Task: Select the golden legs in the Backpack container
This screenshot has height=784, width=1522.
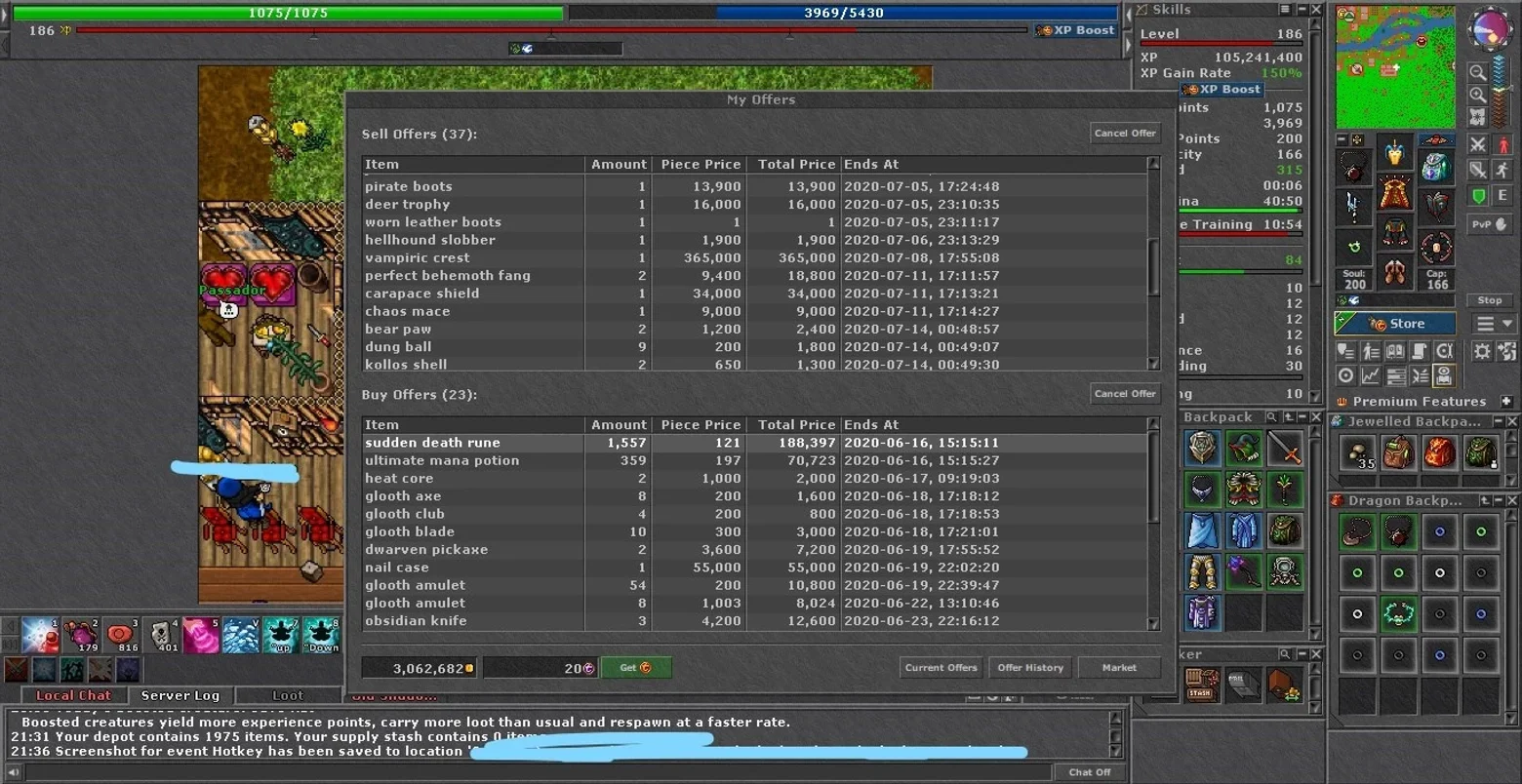Action: tap(1201, 572)
